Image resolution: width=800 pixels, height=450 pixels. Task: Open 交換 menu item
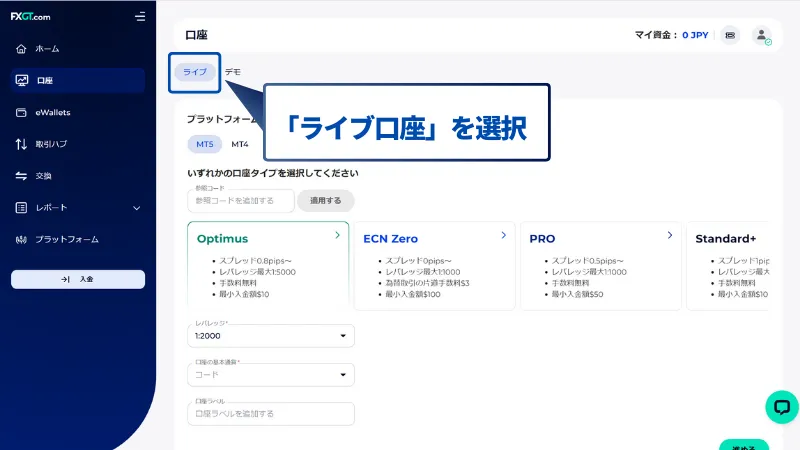[x=43, y=176]
